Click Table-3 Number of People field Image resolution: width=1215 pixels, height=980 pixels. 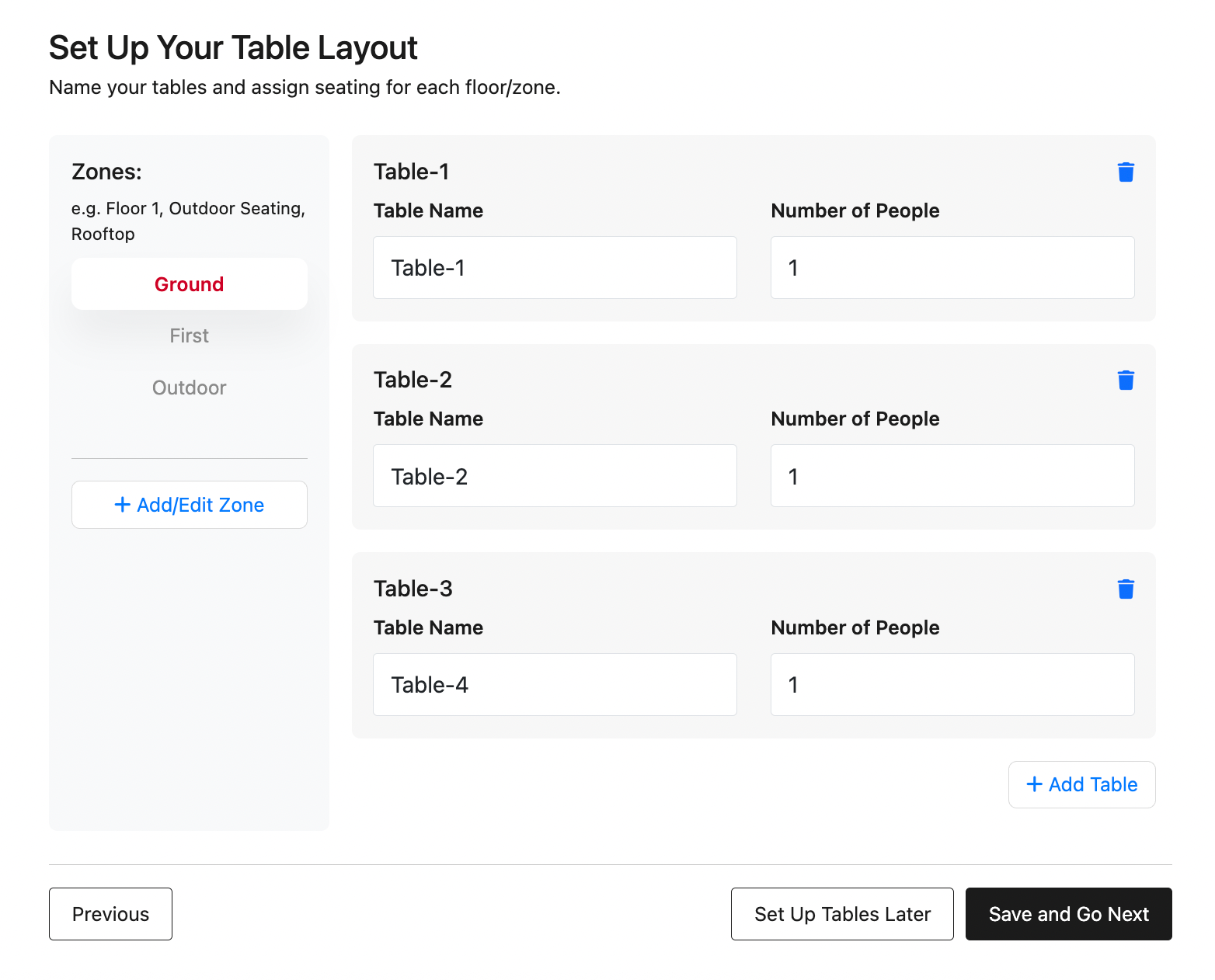pos(952,685)
